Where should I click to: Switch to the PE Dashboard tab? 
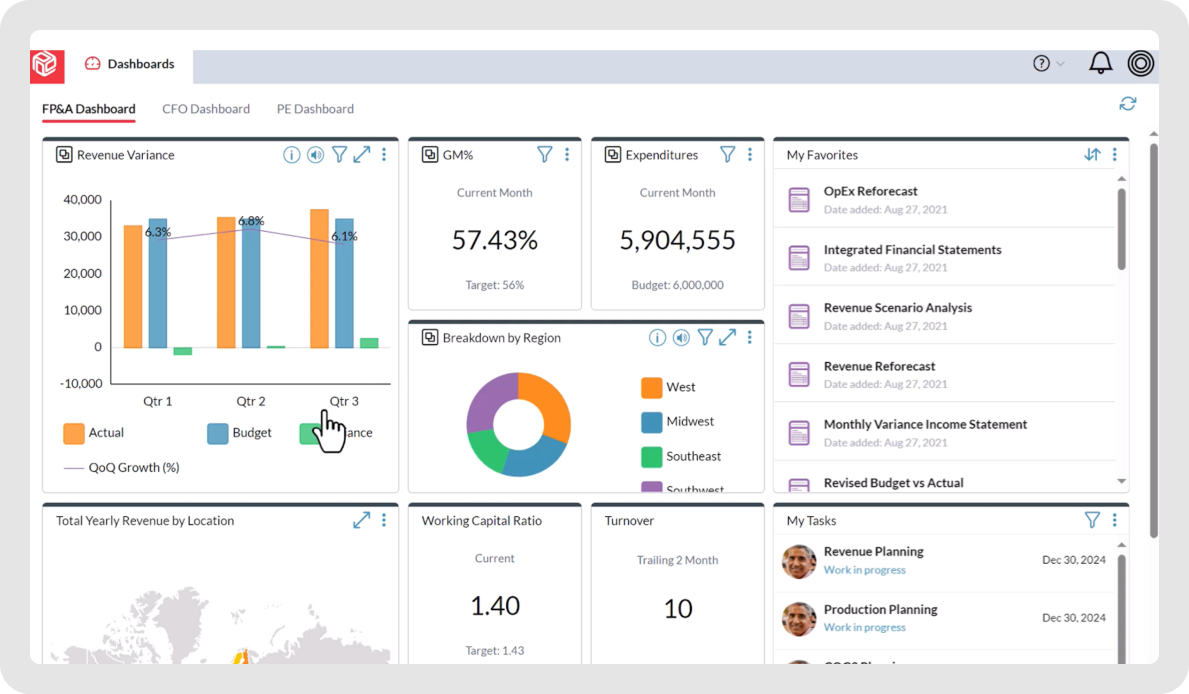point(315,108)
